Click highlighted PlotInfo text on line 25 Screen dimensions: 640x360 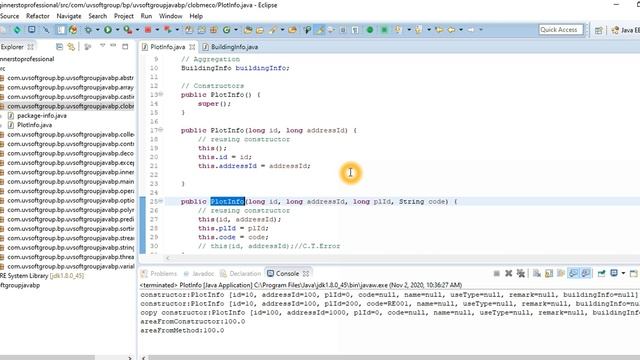(x=227, y=201)
